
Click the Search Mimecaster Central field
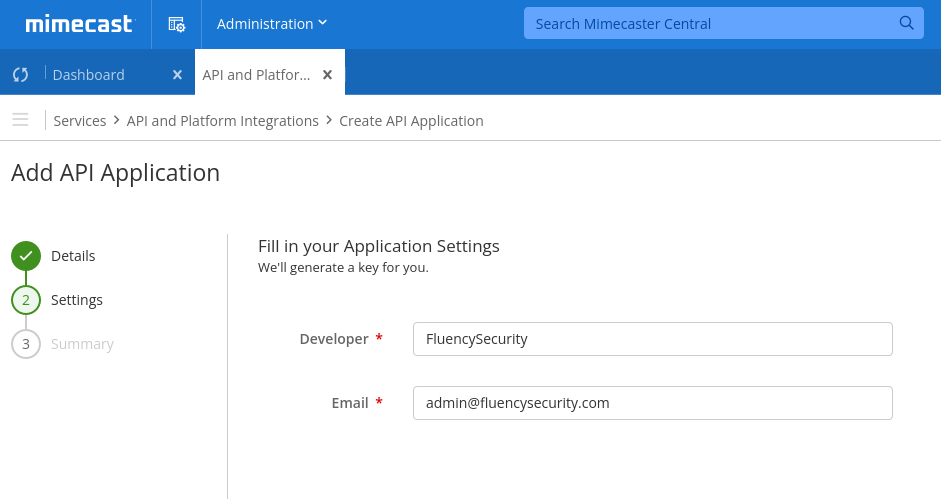tap(723, 23)
